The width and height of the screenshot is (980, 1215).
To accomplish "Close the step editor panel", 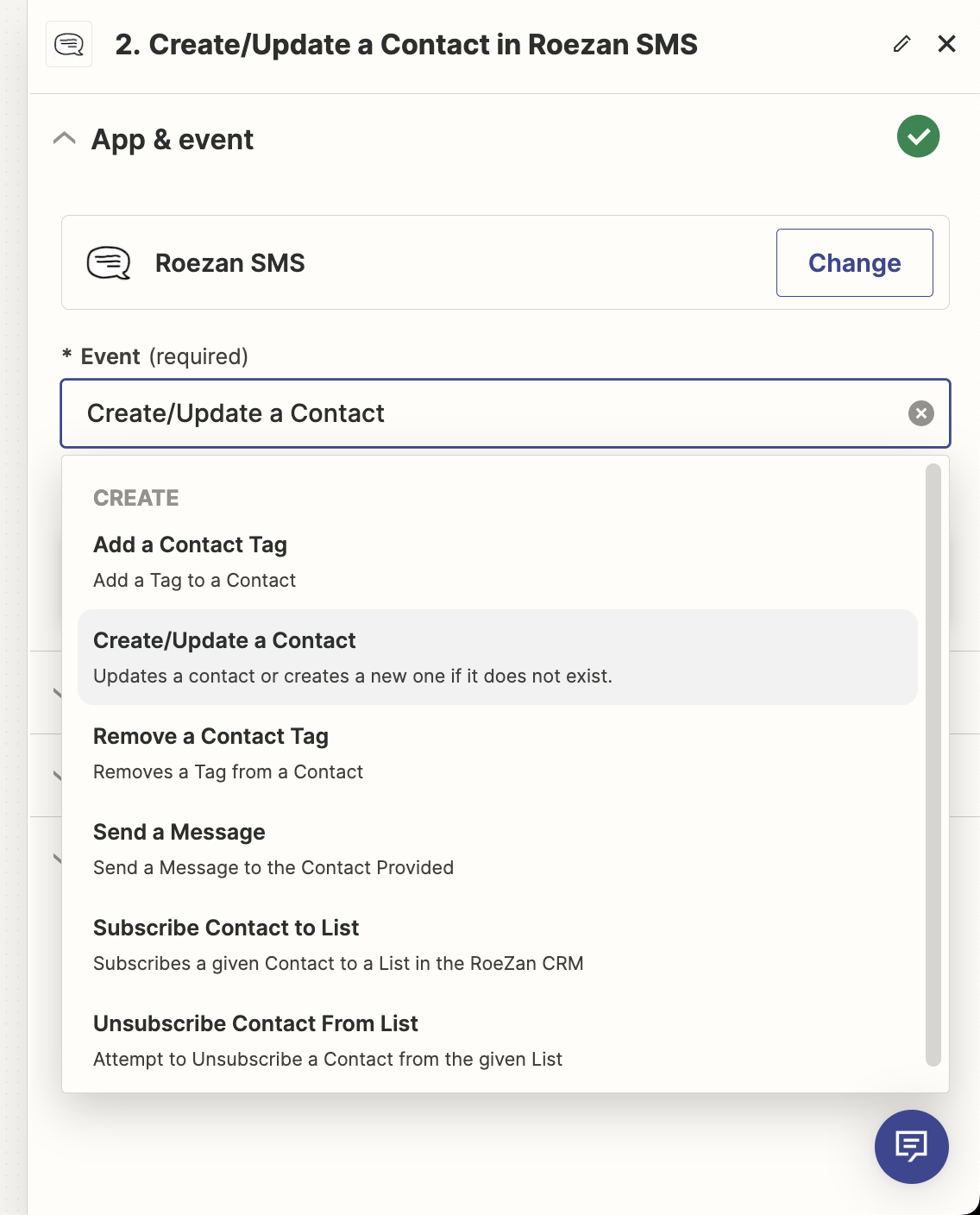I will (946, 44).
